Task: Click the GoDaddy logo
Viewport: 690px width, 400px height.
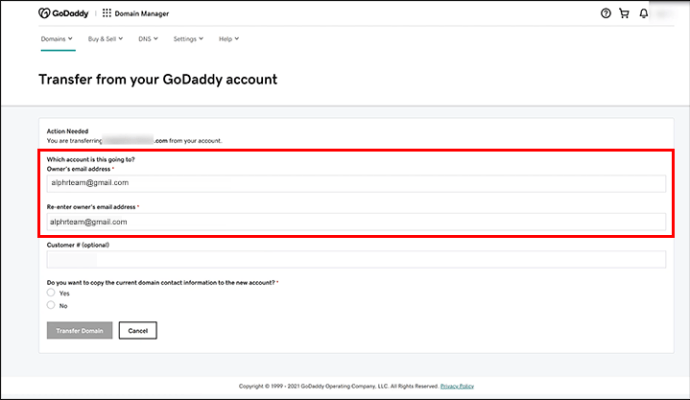Action: click(63, 13)
